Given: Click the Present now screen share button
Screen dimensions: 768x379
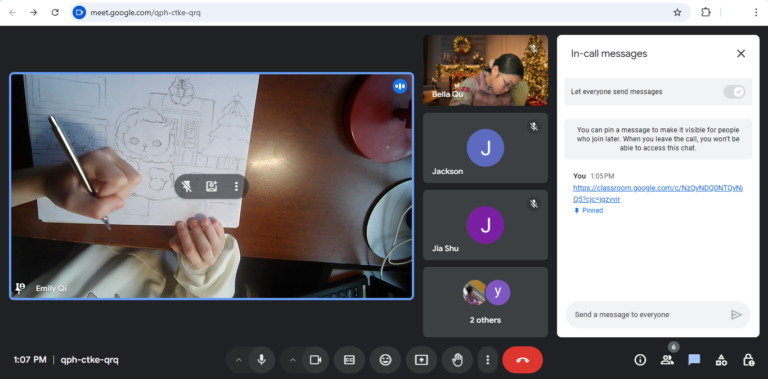Looking at the screenshot, I should (x=421, y=360).
